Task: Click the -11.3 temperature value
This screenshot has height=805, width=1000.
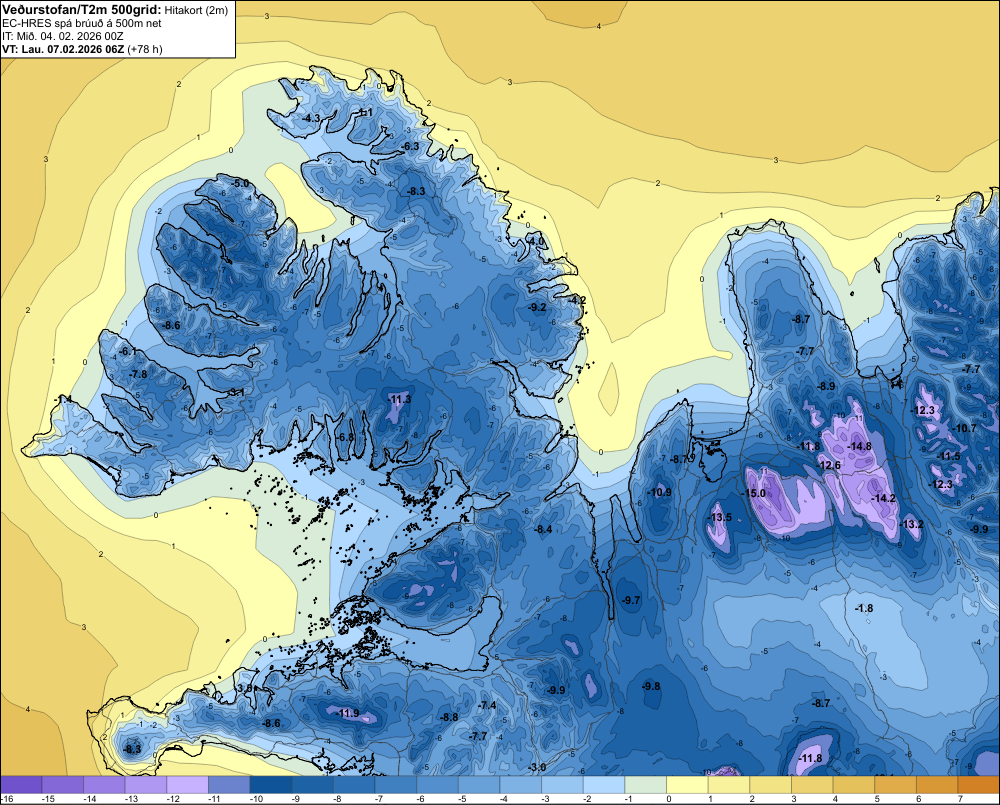Action: 399,399
